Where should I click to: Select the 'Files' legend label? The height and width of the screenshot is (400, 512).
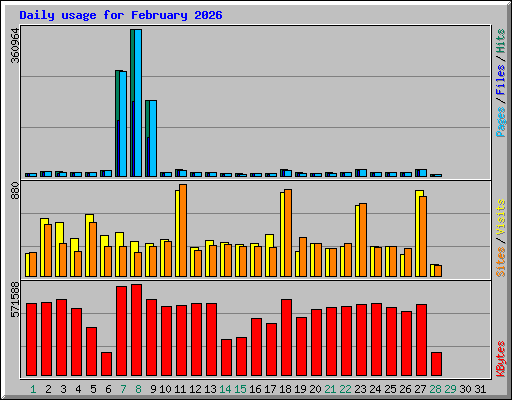(x=500, y=80)
